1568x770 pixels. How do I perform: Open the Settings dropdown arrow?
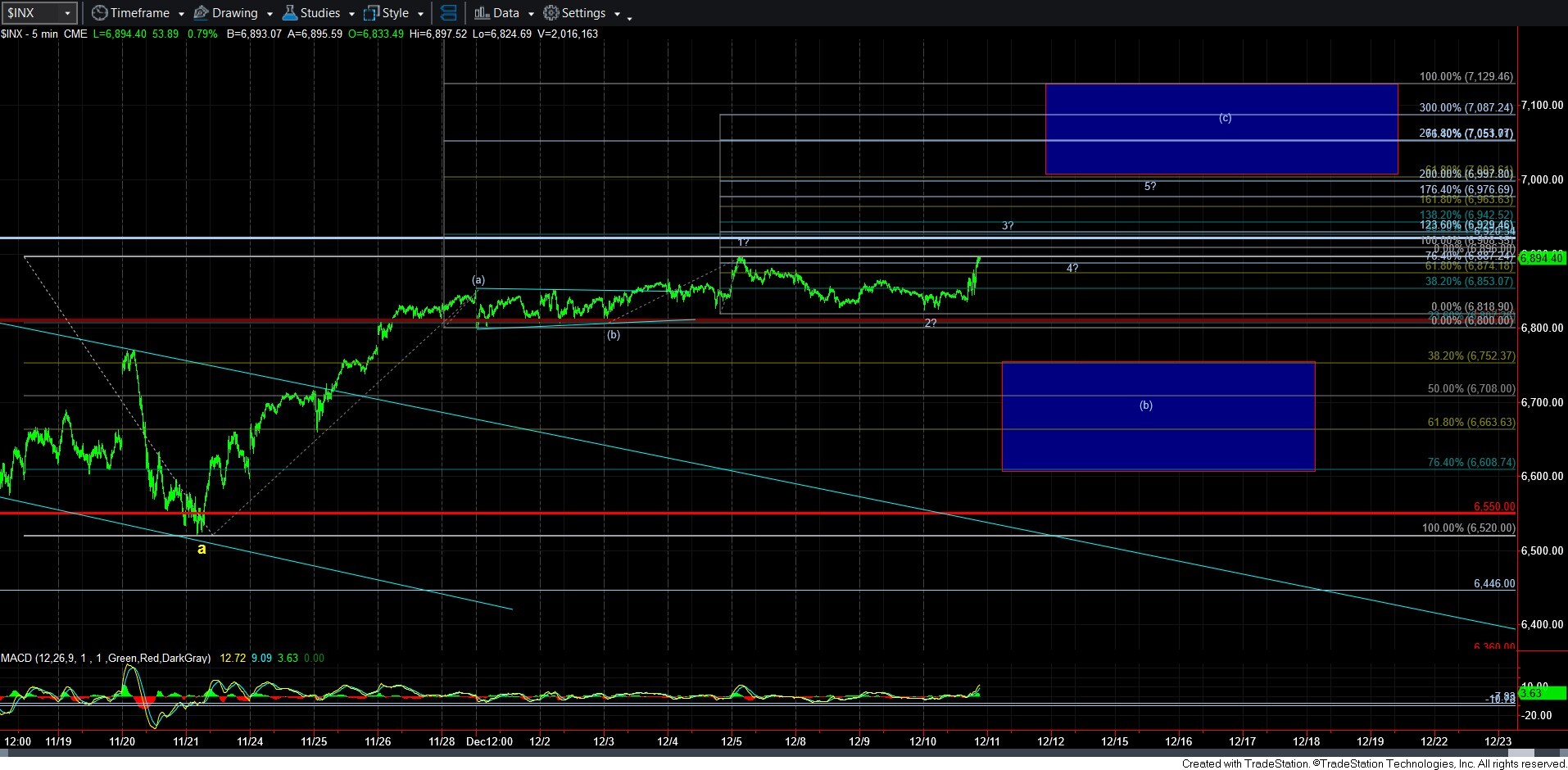point(617,14)
